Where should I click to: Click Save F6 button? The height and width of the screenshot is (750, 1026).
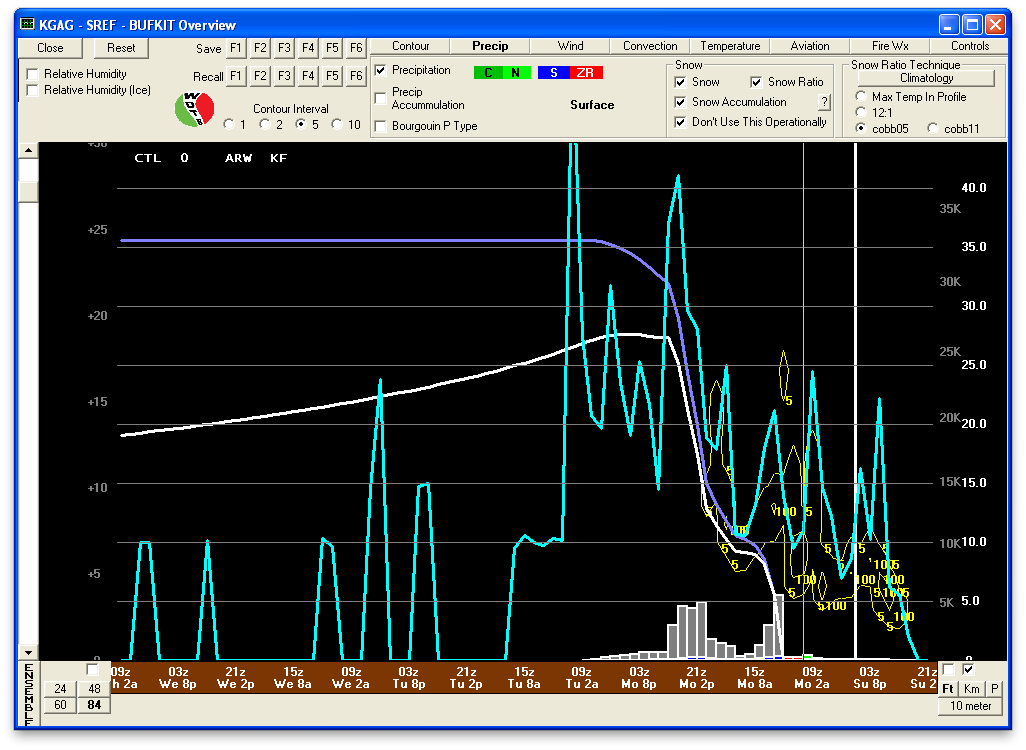tap(356, 48)
